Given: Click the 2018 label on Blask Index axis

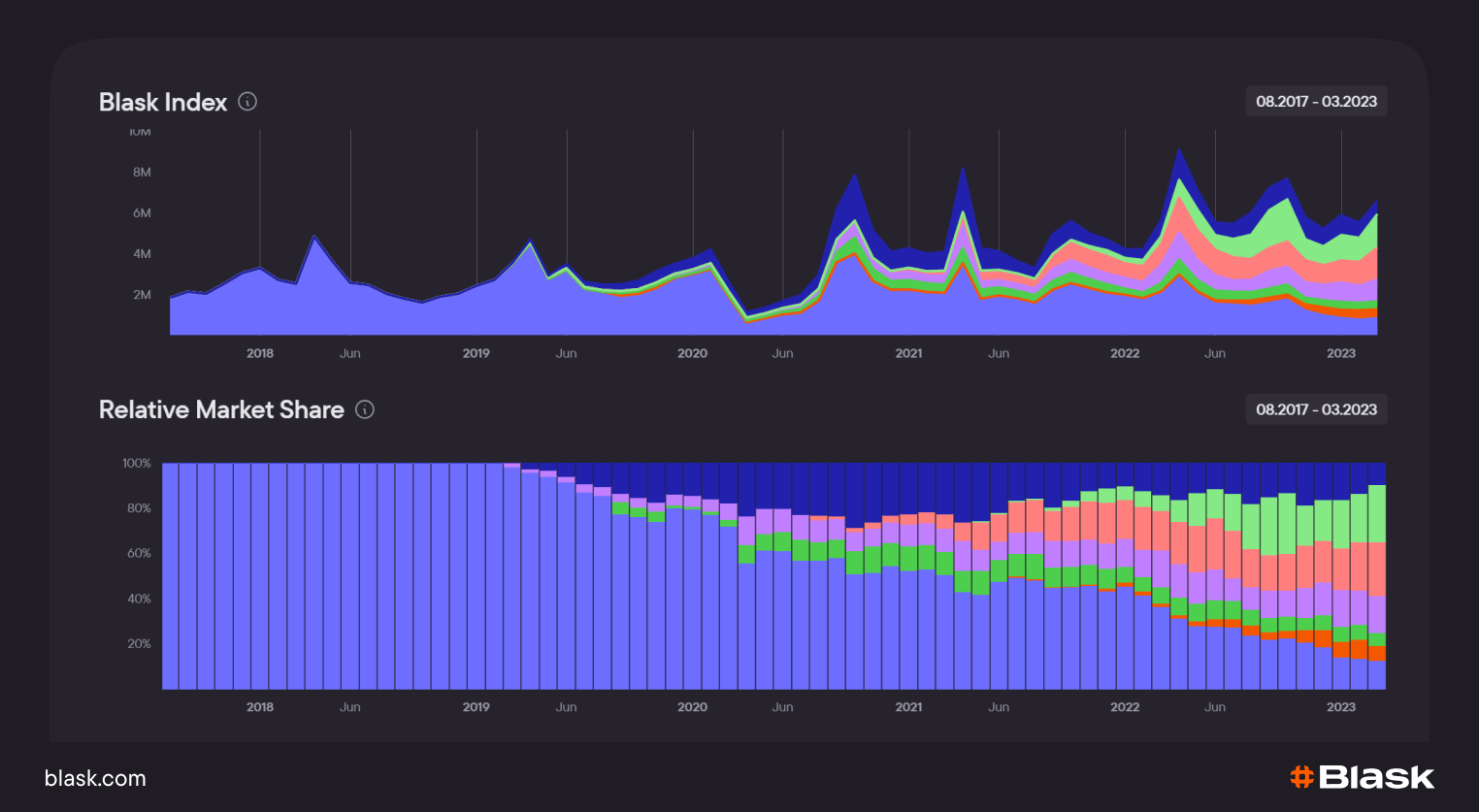Looking at the screenshot, I should point(260,353).
